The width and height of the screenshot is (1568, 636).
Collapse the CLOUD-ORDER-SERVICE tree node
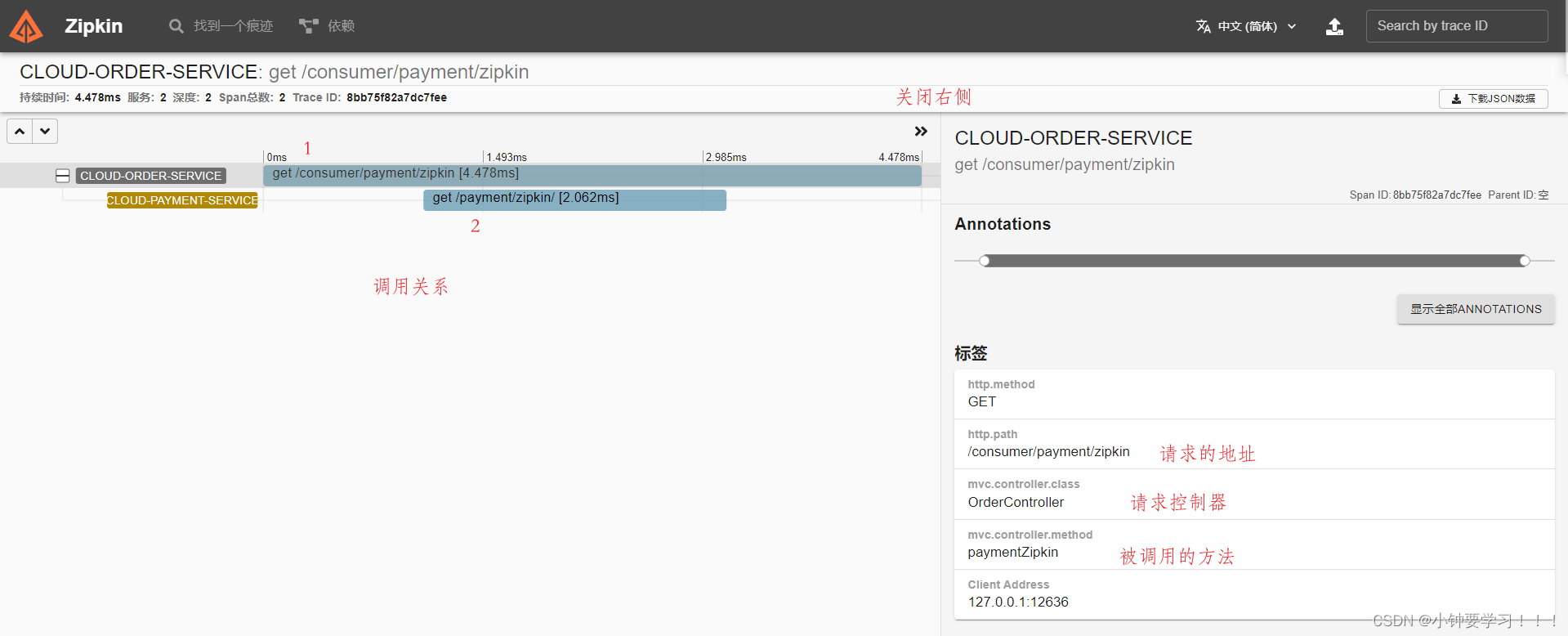pyautogui.click(x=62, y=176)
